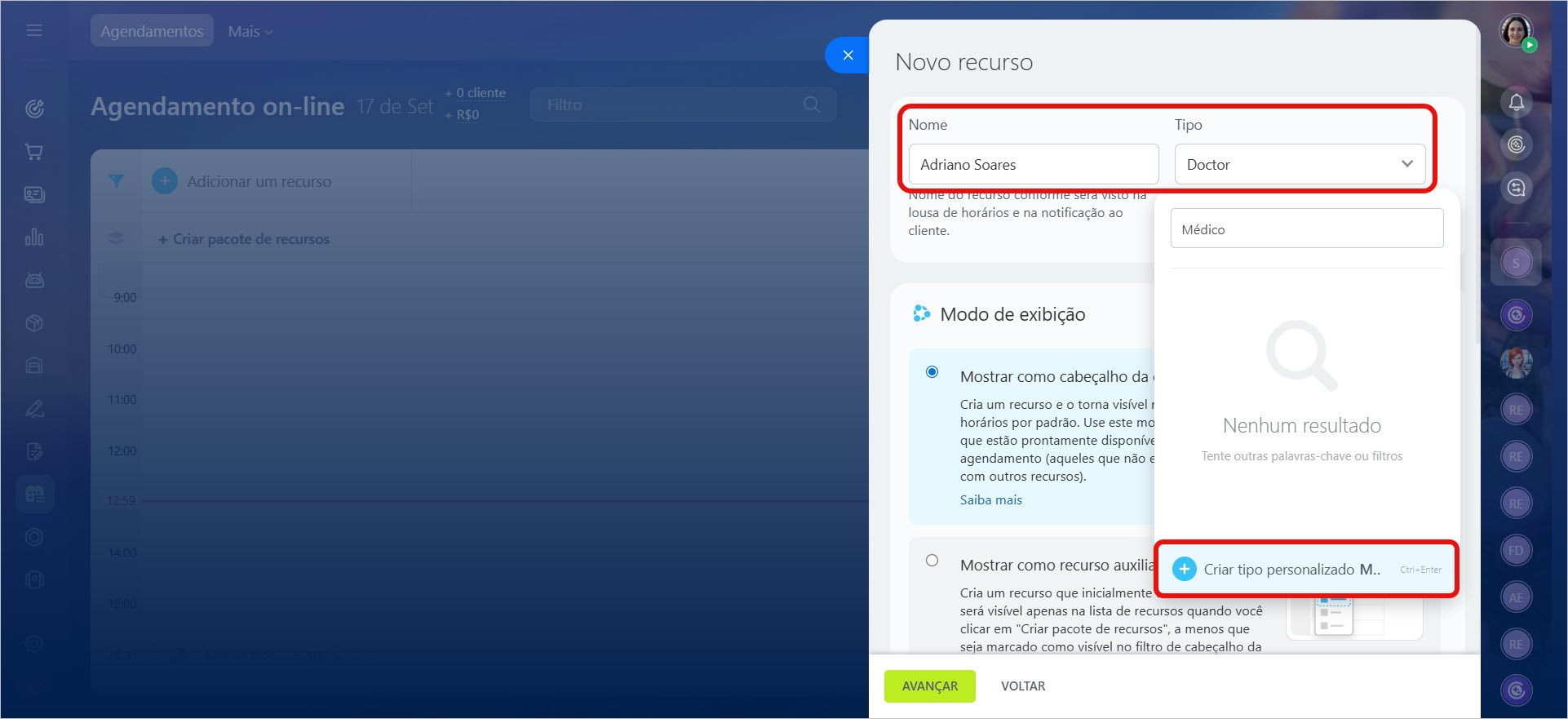Close the Novo recurso panel

point(848,55)
